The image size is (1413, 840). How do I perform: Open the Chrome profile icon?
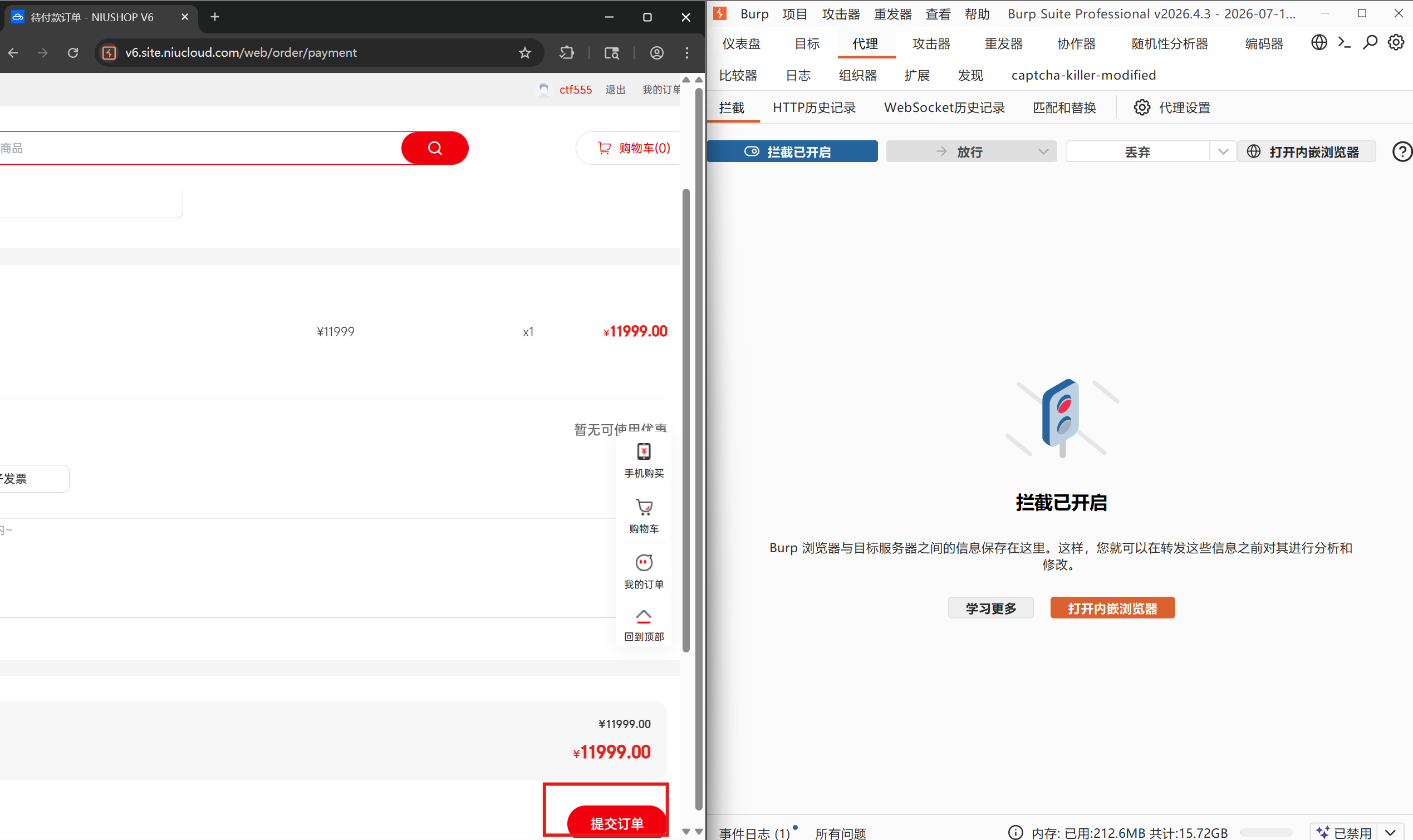657,53
